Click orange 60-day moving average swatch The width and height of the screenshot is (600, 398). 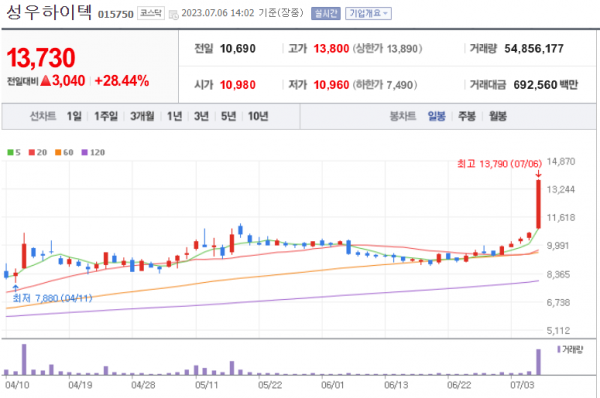click(x=58, y=152)
